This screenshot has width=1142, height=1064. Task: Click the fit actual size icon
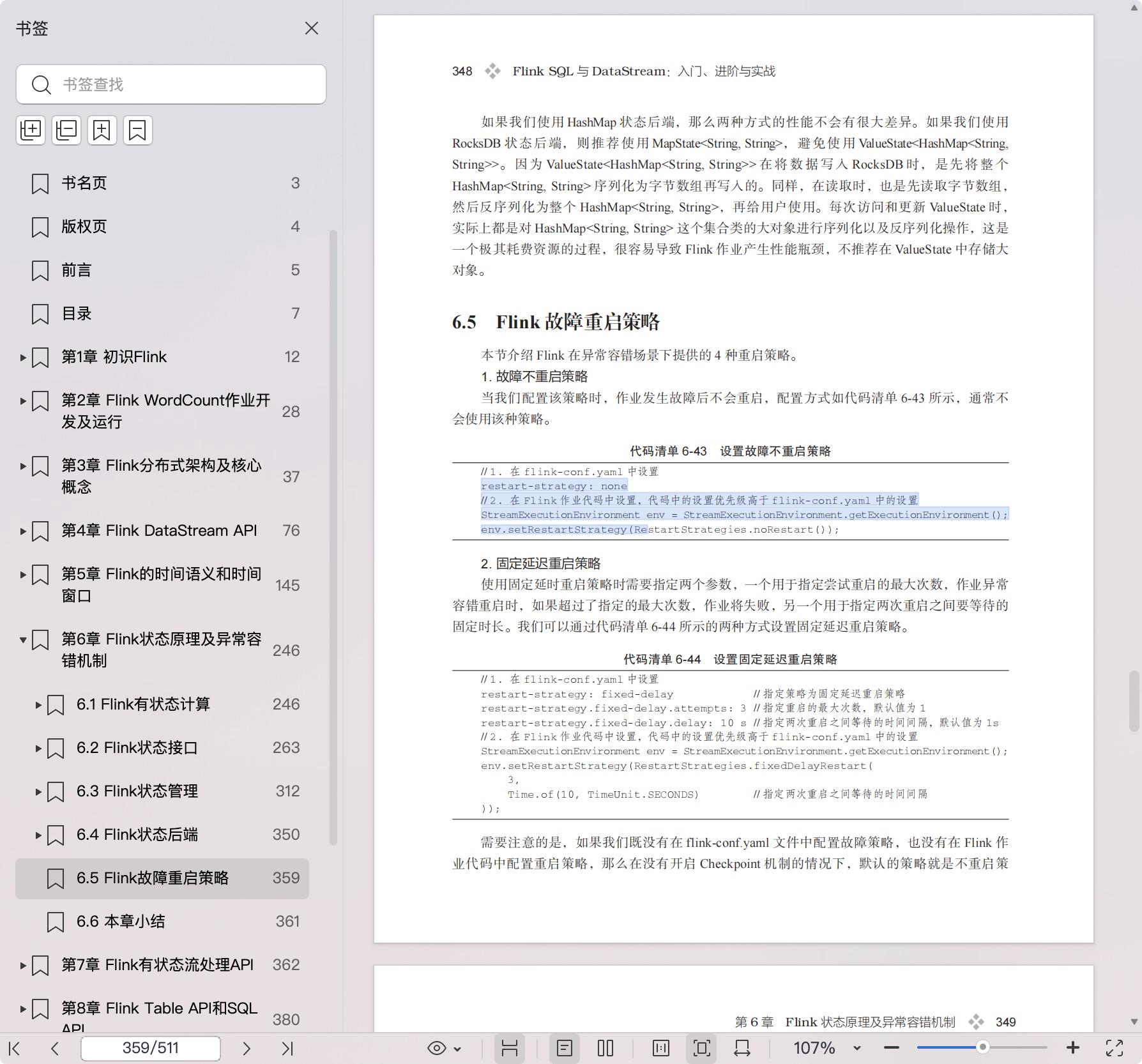point(661,1048)
